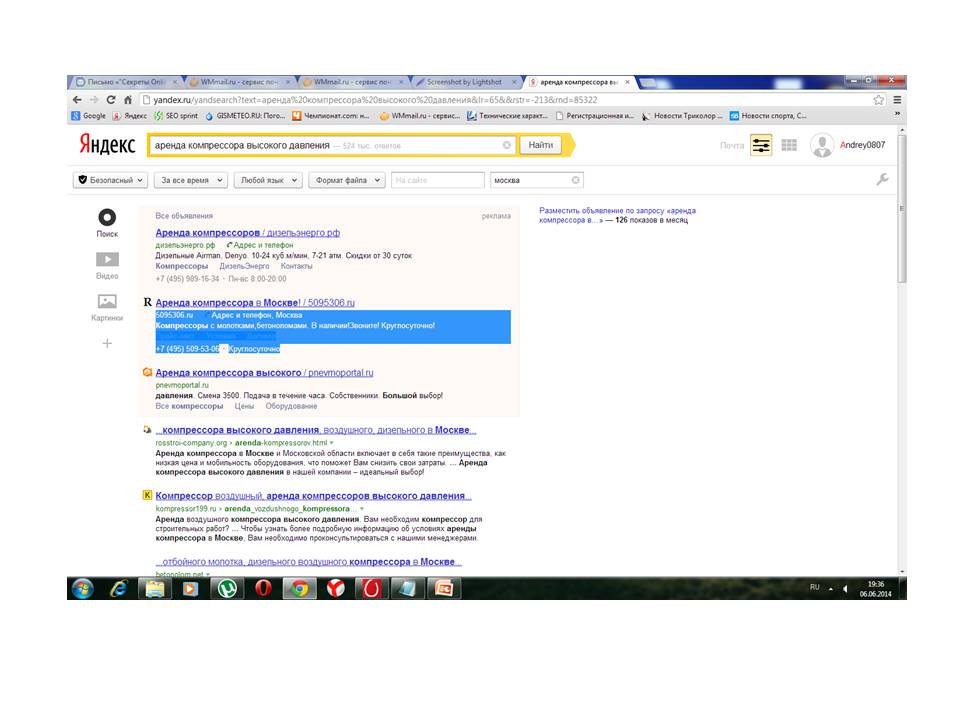Open the Новости Триколор bookmark
Image resolution: width=960 pixels, height=720 pixels.
[x=683, y=116]
